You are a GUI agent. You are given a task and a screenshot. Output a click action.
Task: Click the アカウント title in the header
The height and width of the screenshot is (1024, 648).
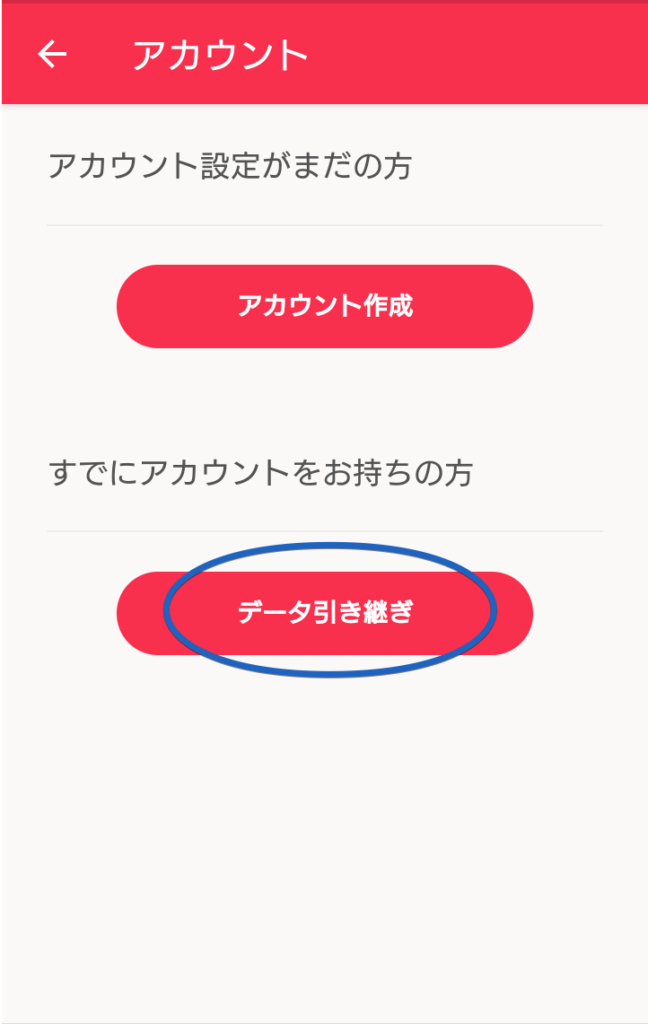point(220,55)
